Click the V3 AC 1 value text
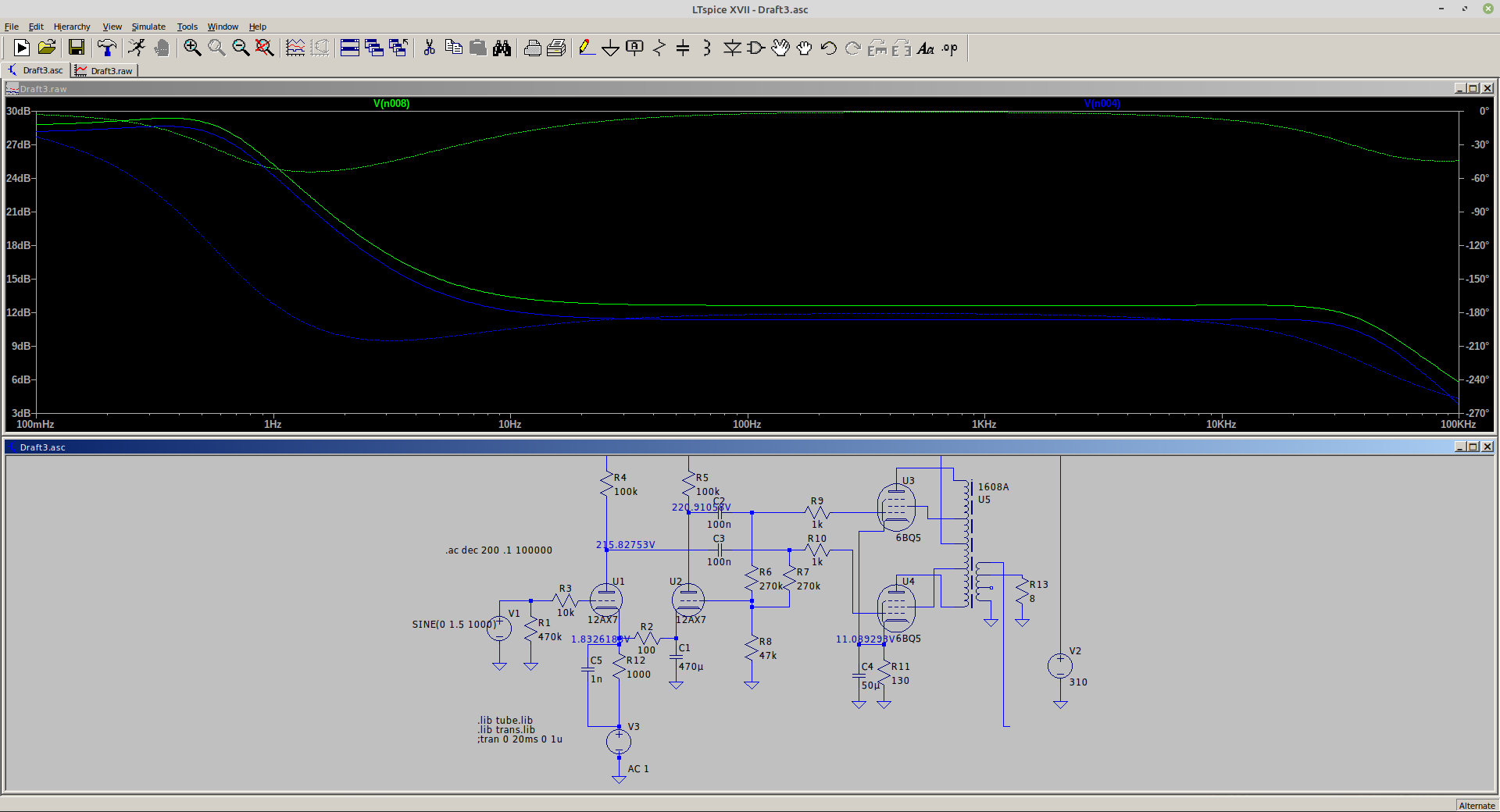This screenshot has height=812, width=1500. (638, 769)
